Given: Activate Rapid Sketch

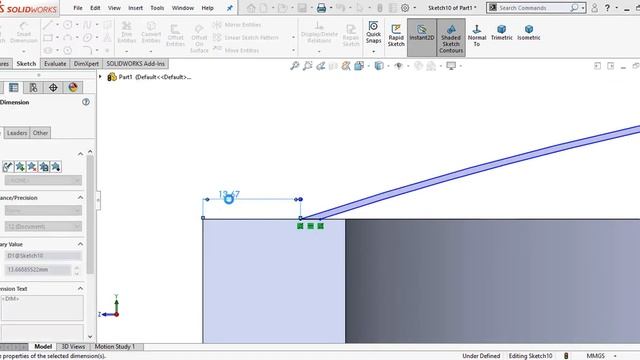Looking at the screenshot, I should [396, 35].
